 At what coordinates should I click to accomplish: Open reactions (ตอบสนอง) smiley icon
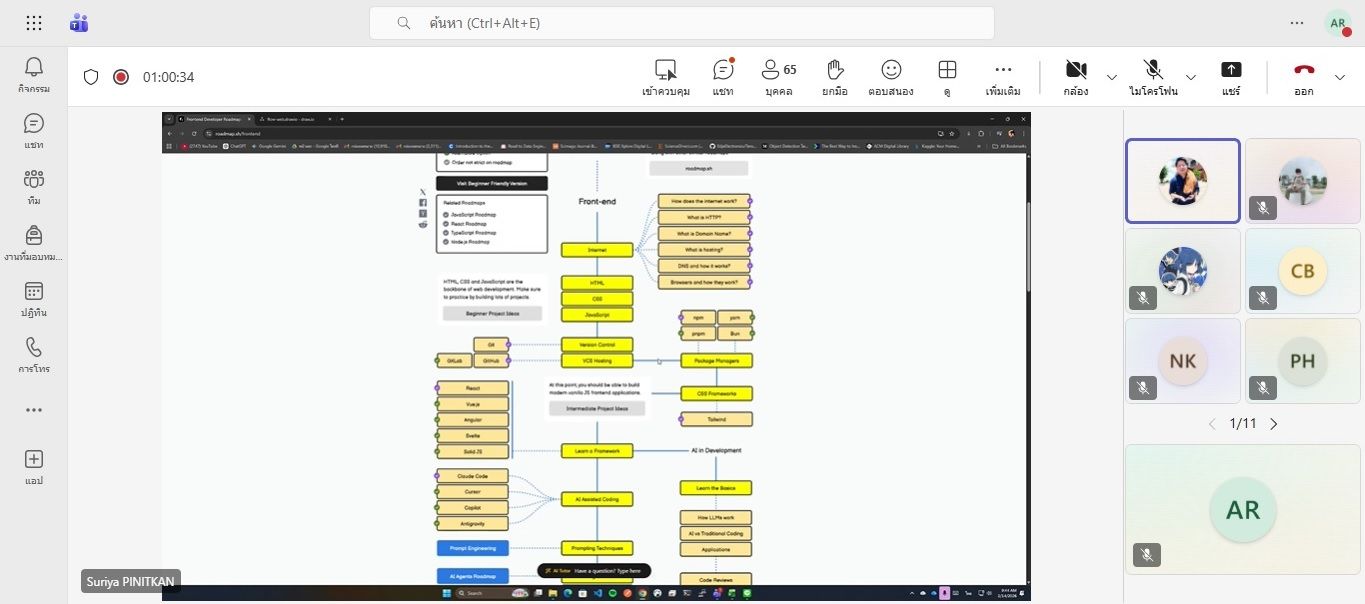point(890,77)
